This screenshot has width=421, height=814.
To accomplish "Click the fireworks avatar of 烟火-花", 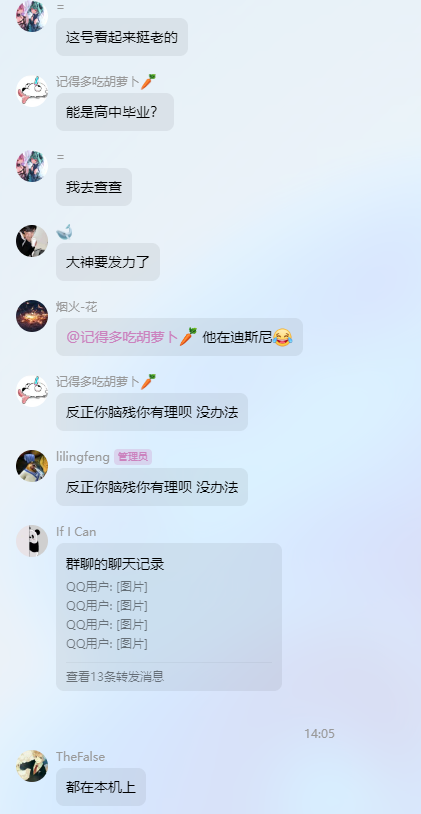I will (x=32, y=316).
